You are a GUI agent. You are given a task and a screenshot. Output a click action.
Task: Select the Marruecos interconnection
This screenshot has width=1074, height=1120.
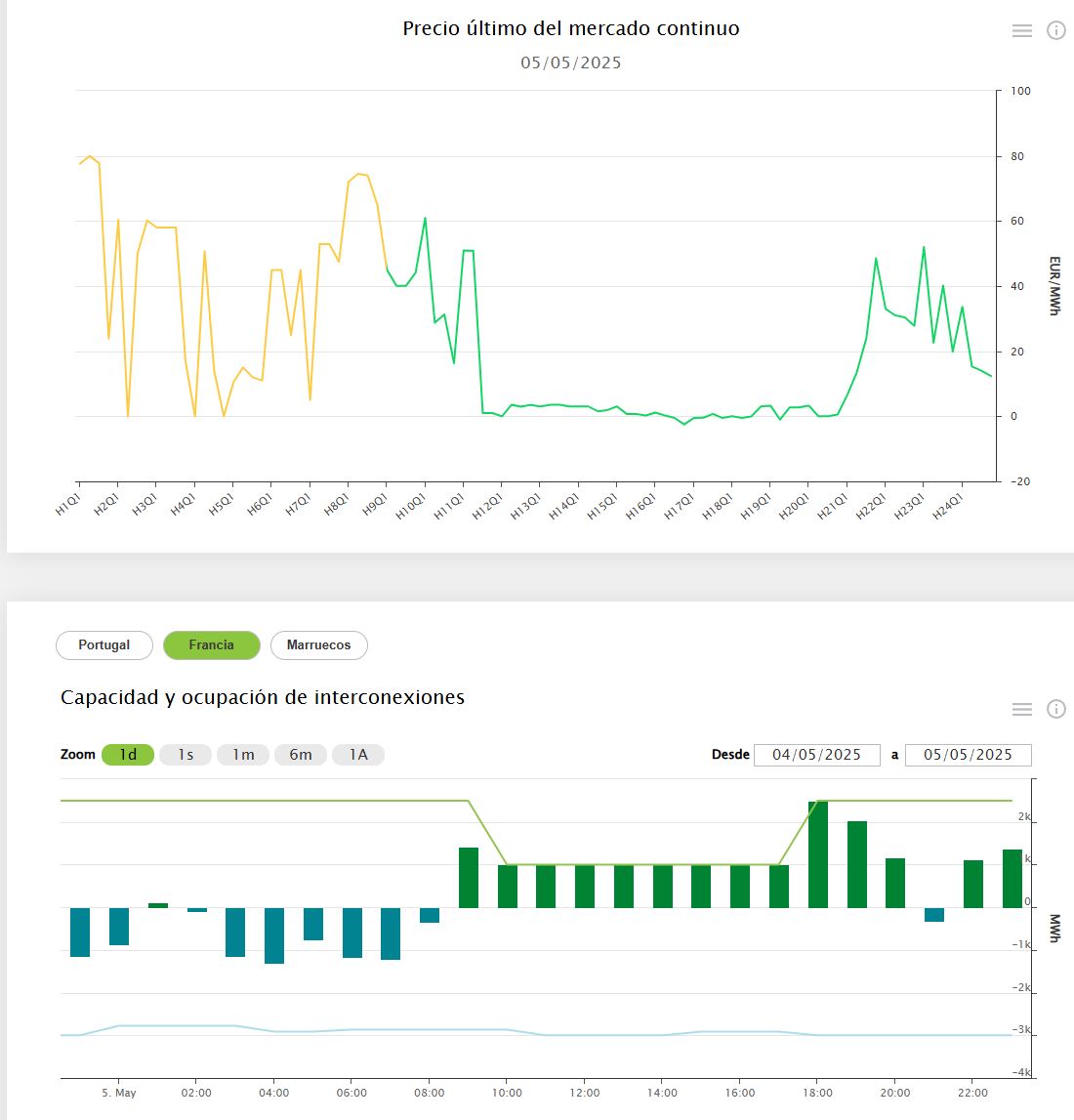pyautogui.click(x=318, y=645)
